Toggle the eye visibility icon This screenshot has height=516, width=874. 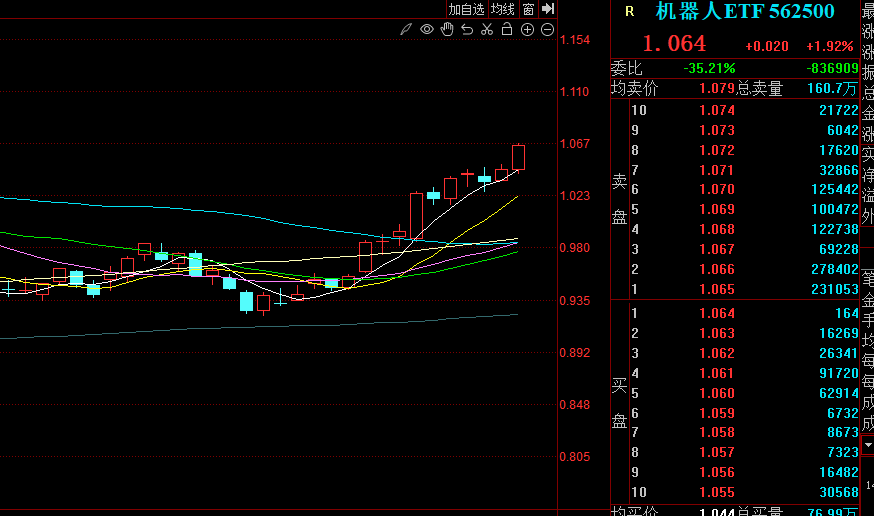point(426,30)
